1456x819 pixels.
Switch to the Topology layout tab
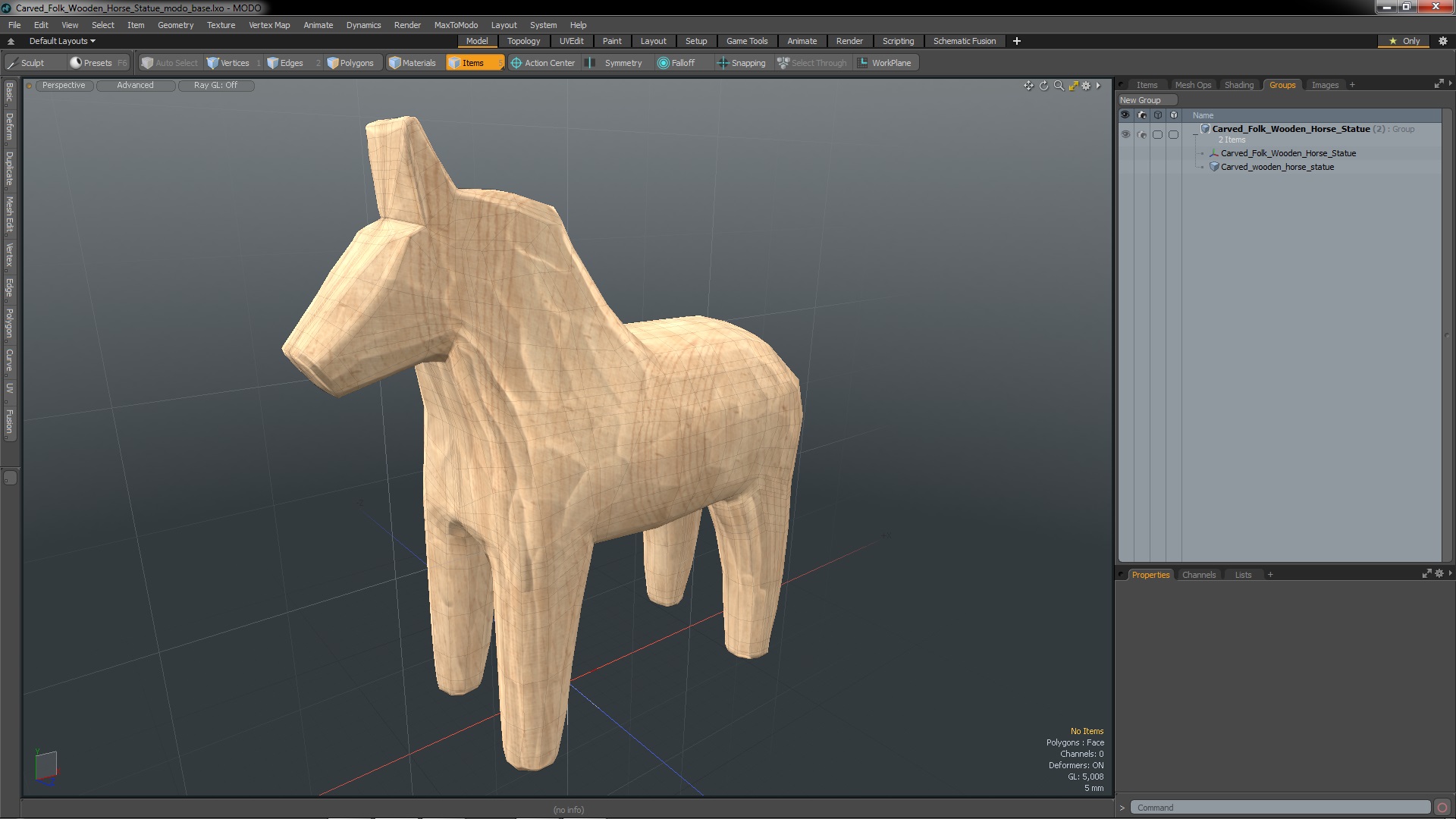pos(523,41)
